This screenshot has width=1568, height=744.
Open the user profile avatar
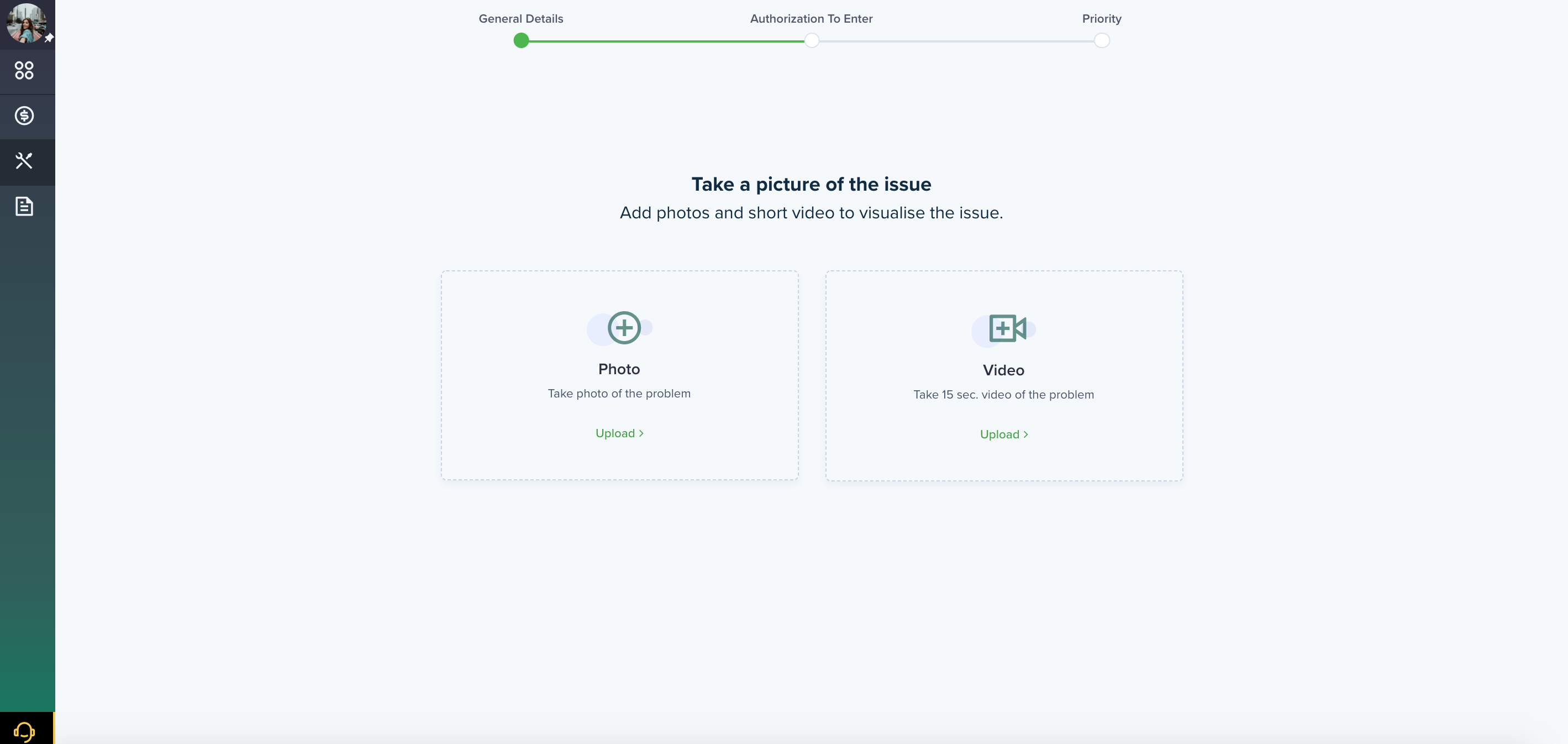[26, 23]
